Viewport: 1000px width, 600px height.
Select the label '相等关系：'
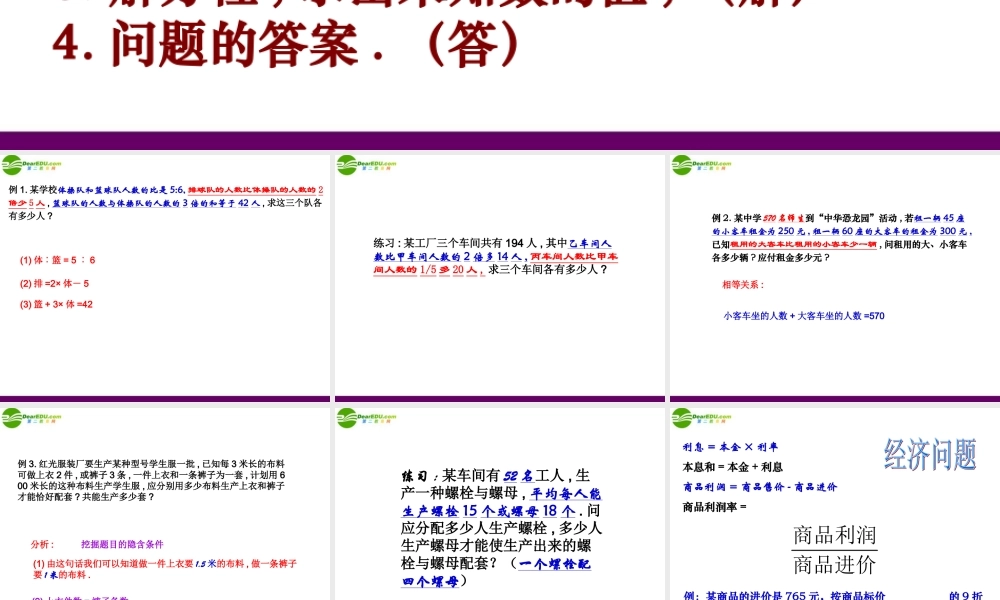tap(743, 284)
